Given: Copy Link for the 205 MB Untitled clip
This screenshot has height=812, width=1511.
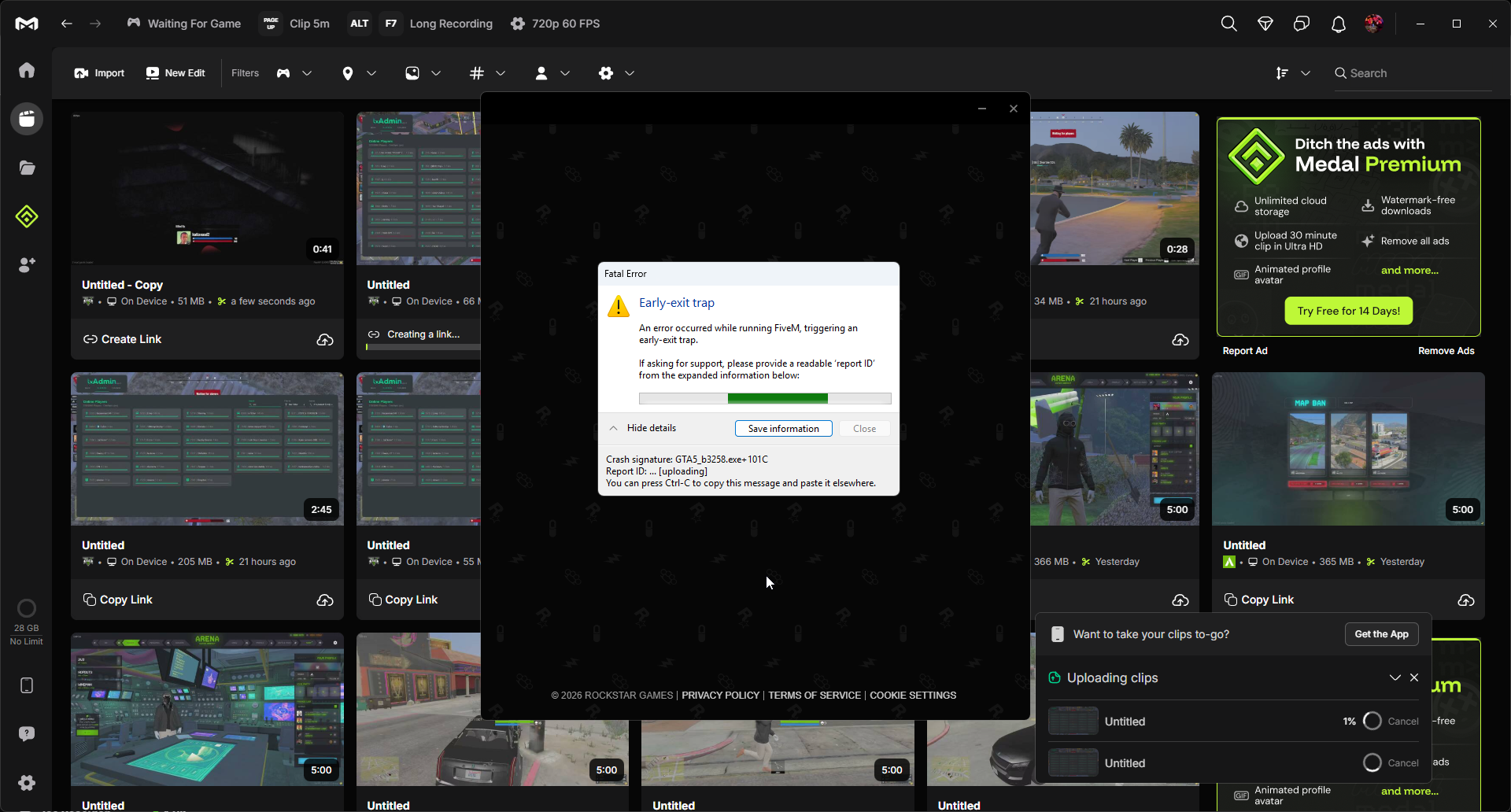Looking at the screenshot, I should [x=118, y=600].
